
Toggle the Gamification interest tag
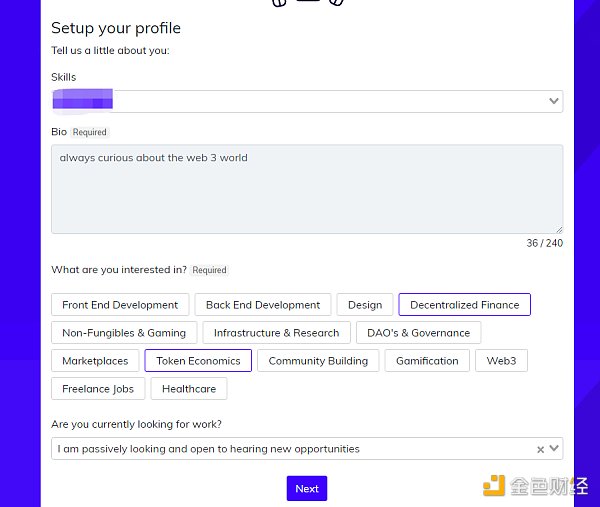pos(427,361)
